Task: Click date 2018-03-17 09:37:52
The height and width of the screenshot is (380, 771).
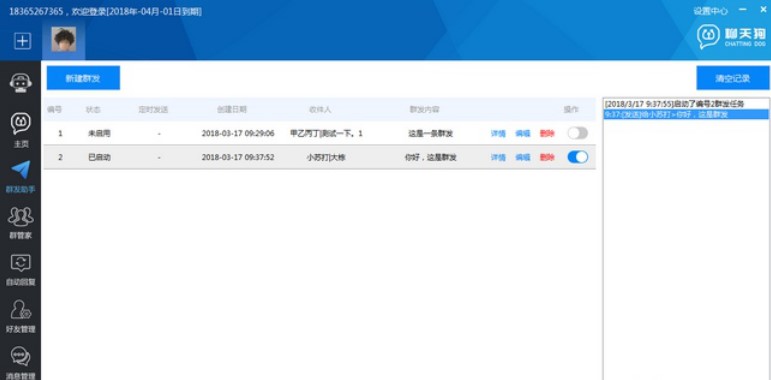Action: coord(238,158)
